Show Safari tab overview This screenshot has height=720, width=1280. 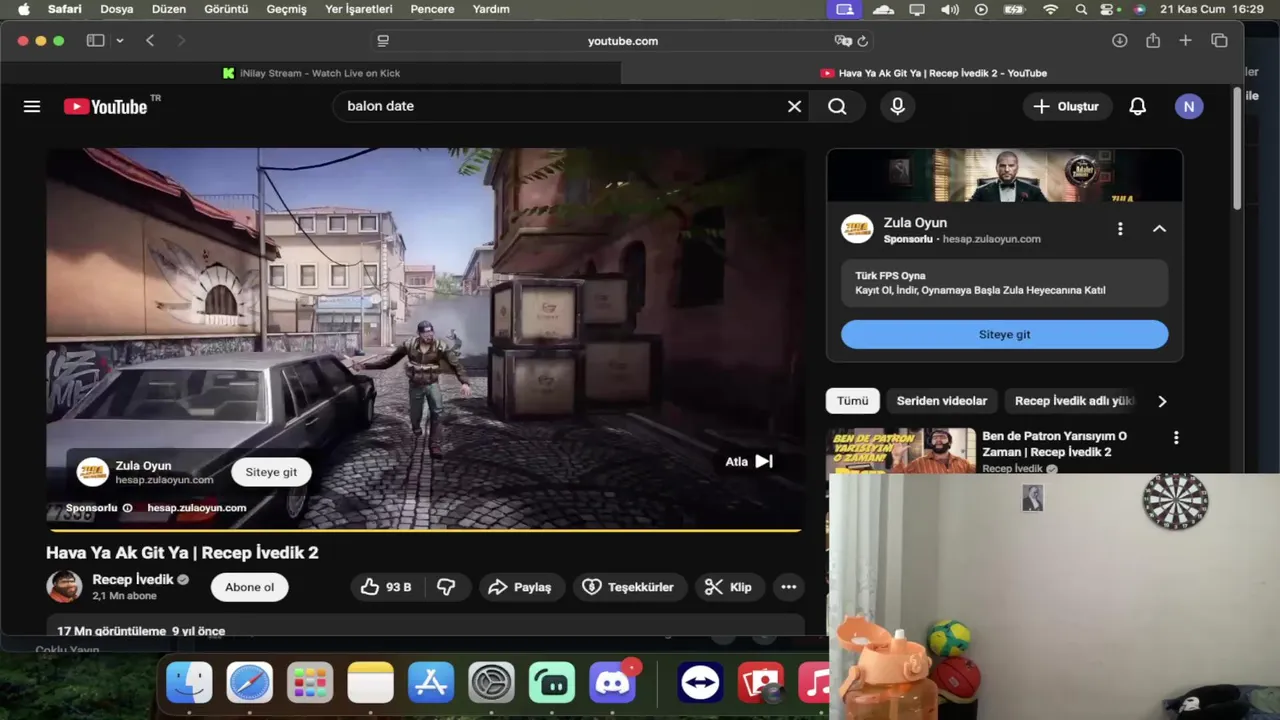tap(1219, 41)
